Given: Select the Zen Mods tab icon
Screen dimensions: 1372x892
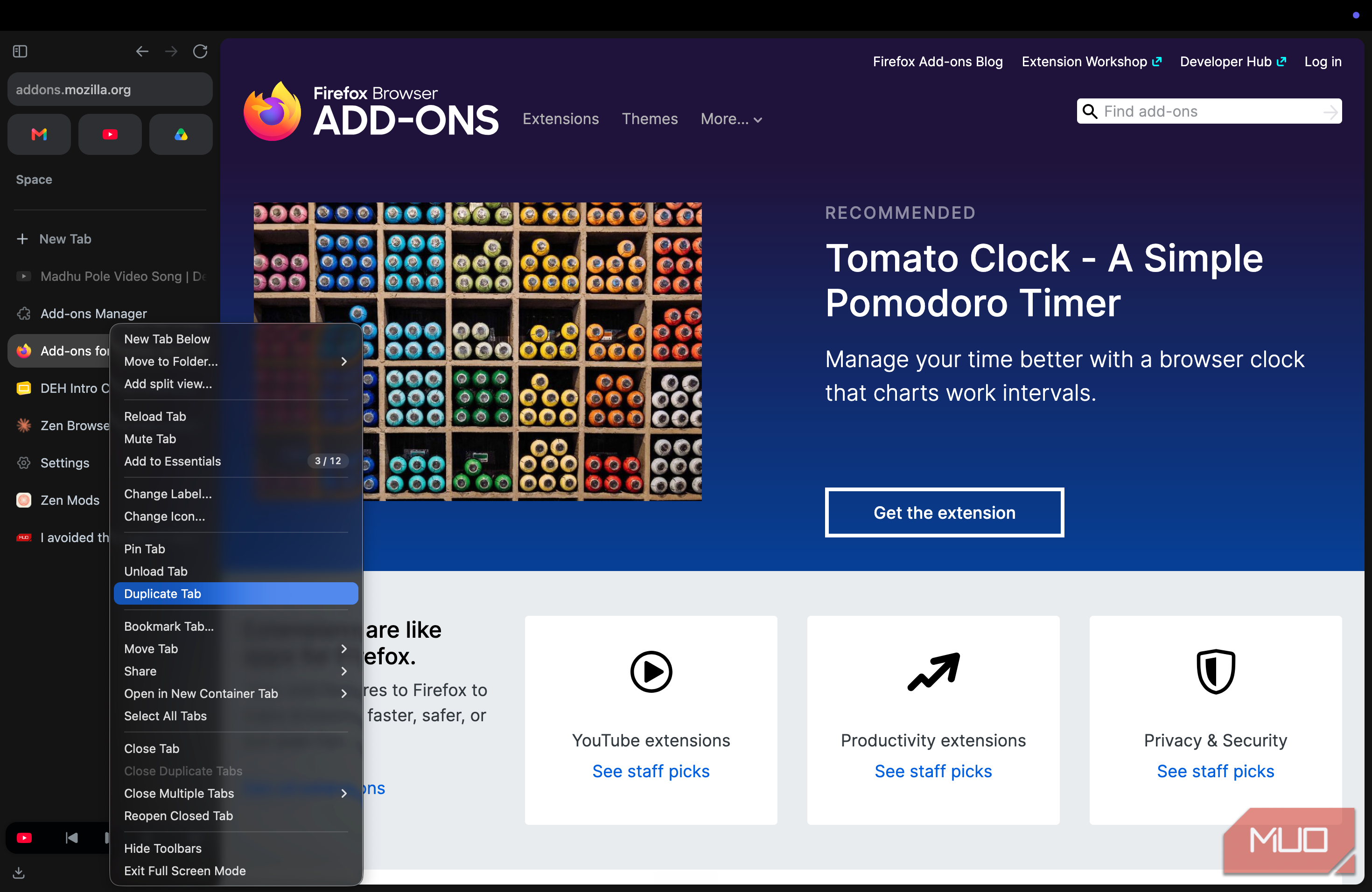Looking at the screenshot, I should click(24, 500).
